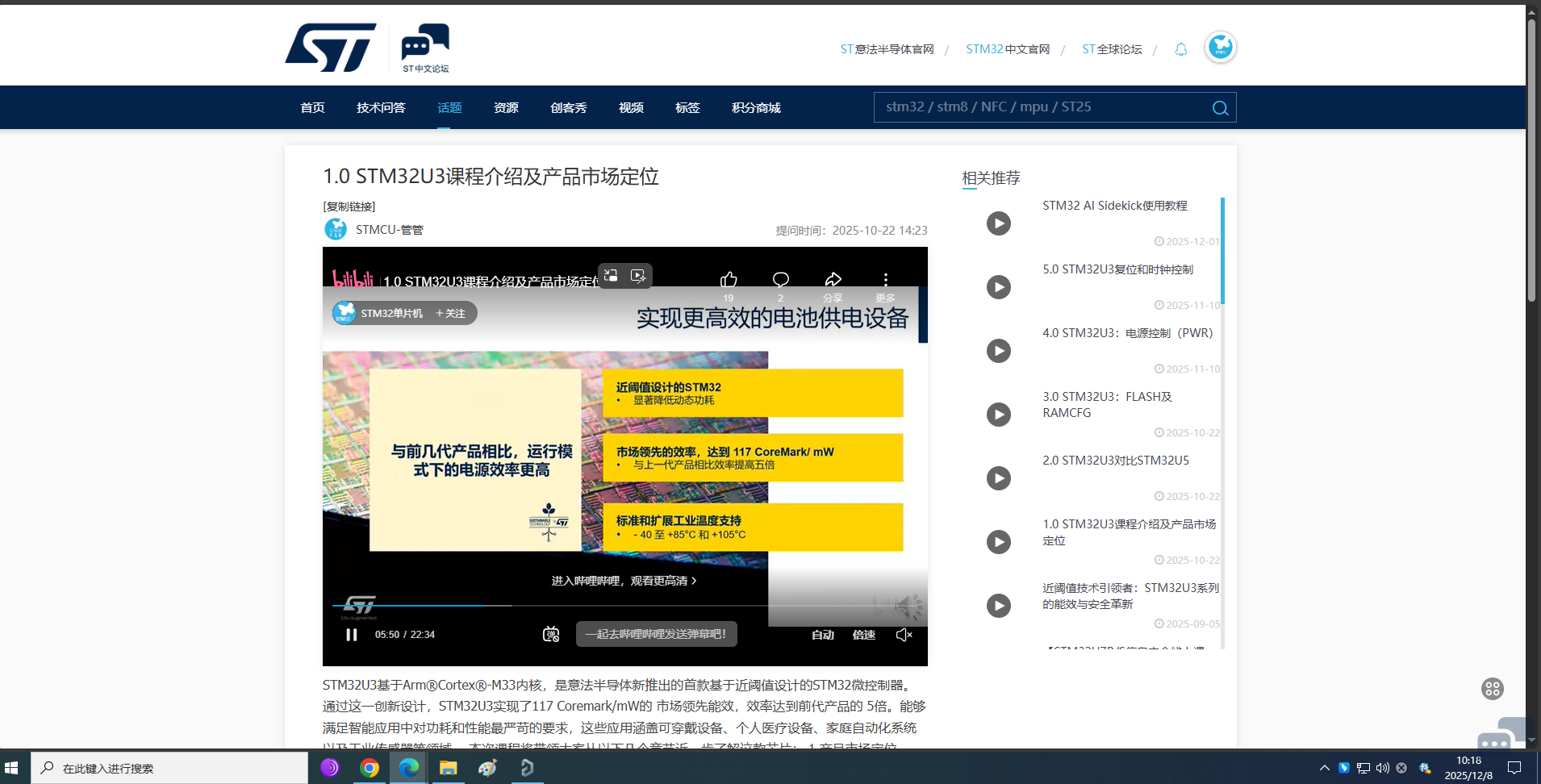
Task: Click the AI play overlay icon on the video
Action: [638, 276]
